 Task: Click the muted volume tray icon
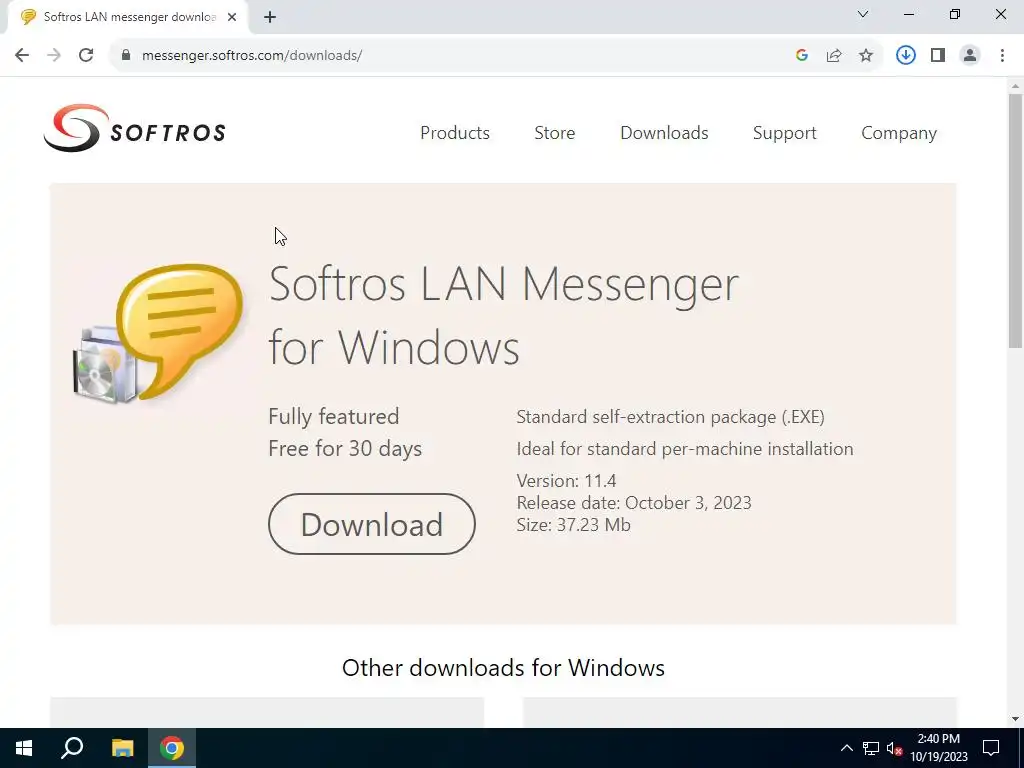[894, 748]
